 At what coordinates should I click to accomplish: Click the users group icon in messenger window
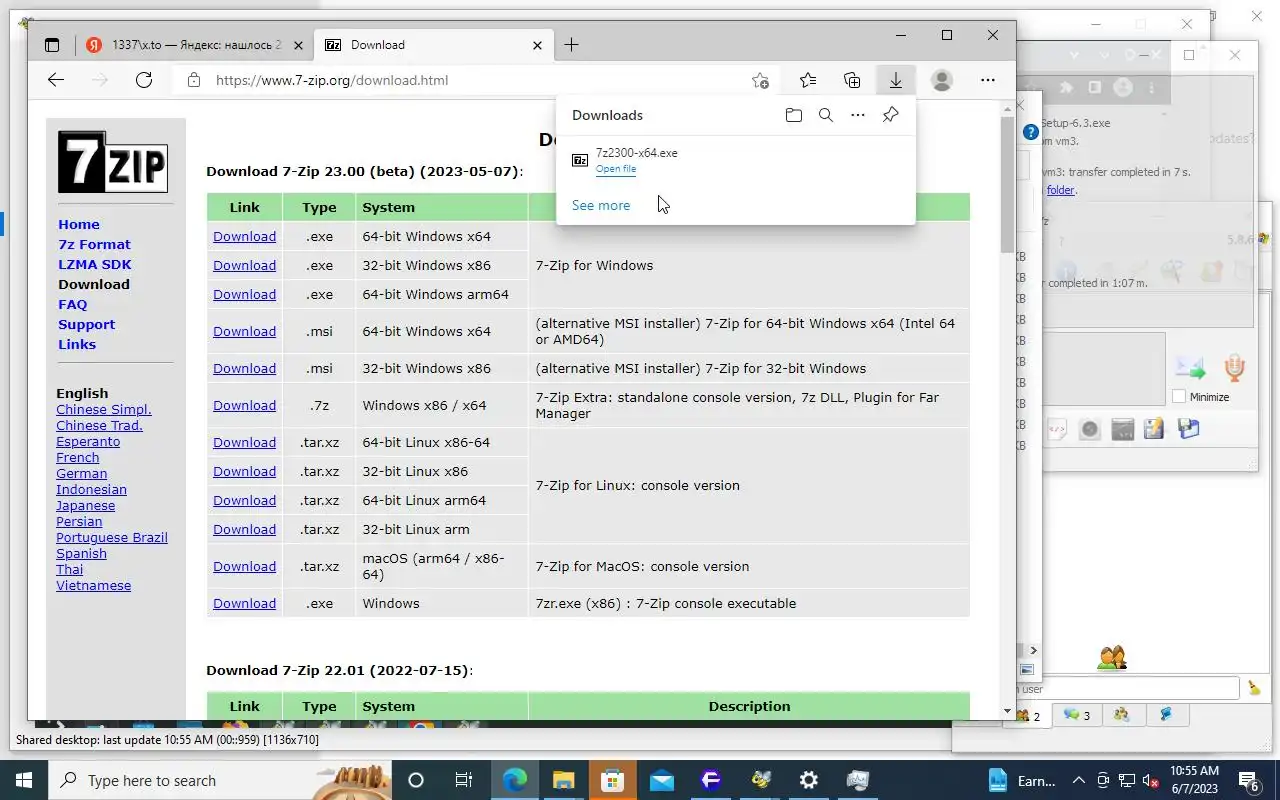(1112, 657)
